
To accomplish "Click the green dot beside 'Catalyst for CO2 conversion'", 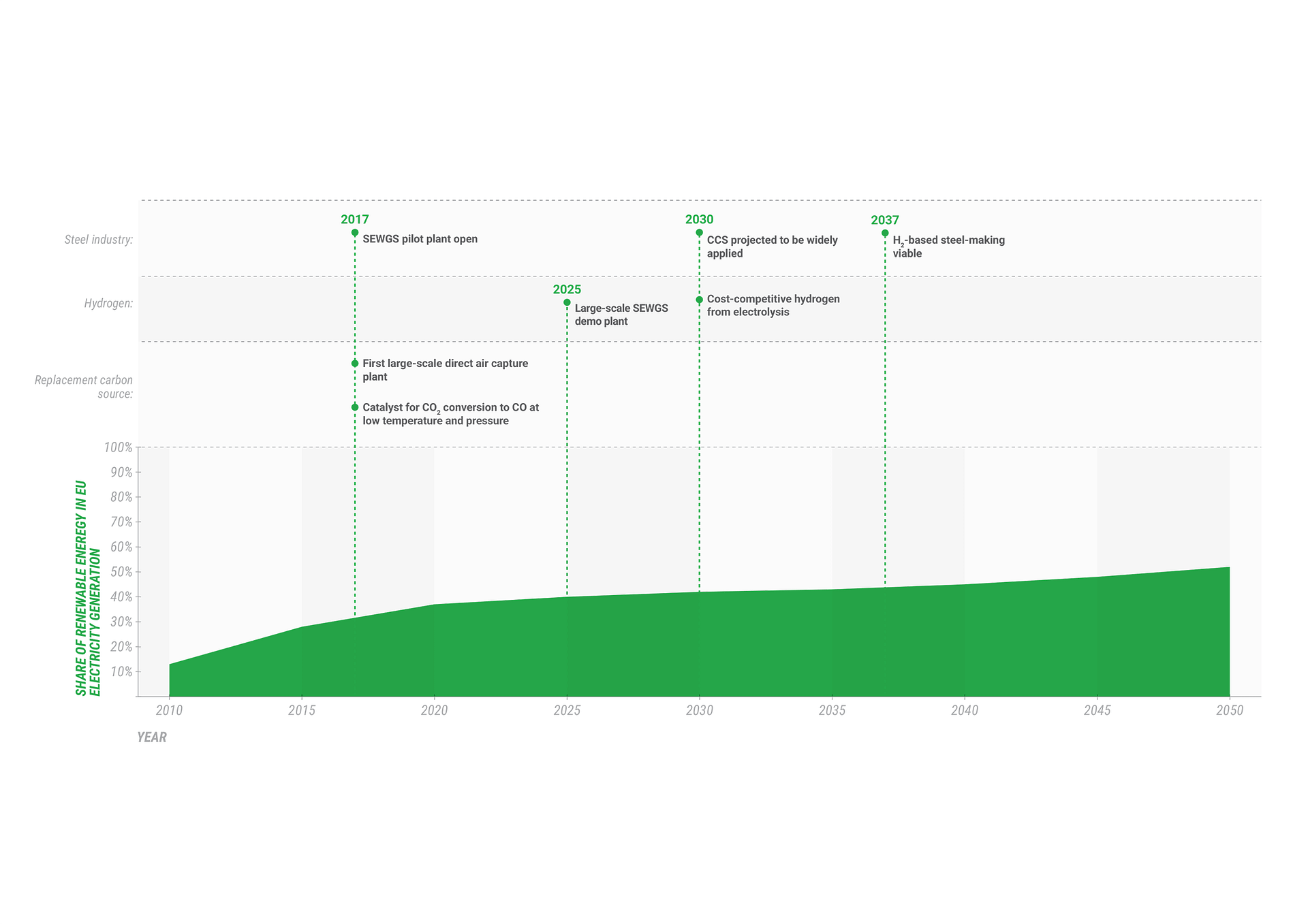I will [355, 407].
